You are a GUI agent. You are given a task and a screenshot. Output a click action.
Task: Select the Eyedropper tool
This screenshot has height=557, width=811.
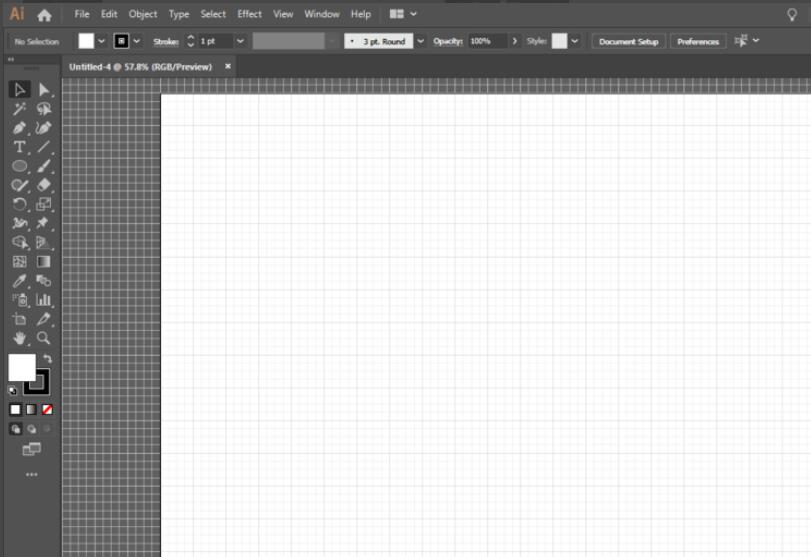pyautogui.click(x=20, y=281)
